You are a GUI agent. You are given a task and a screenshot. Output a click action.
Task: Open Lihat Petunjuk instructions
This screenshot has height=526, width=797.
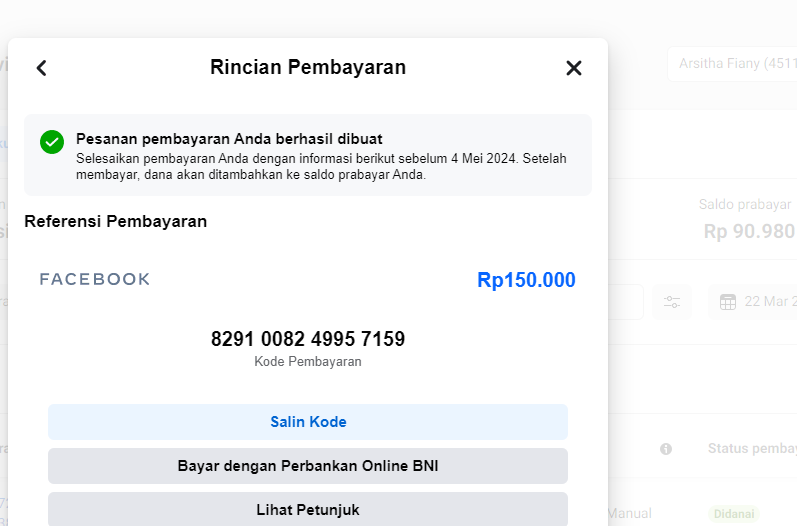(x=308, y=509)
